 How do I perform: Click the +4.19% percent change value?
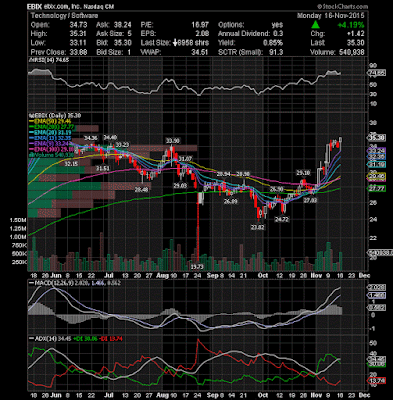pyautogui.click(x=351, y=25)
